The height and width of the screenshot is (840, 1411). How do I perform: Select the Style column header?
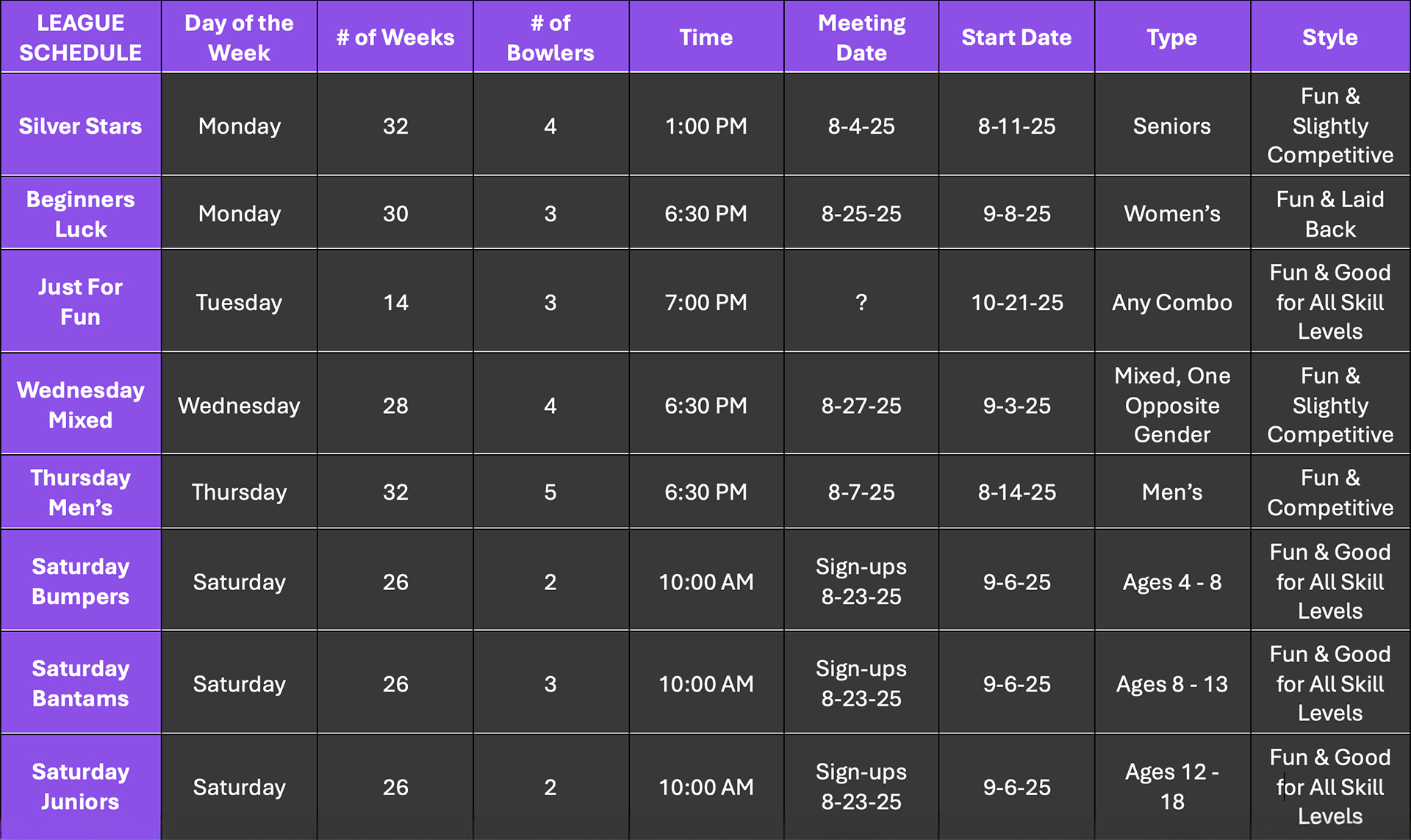(1330, 37)
